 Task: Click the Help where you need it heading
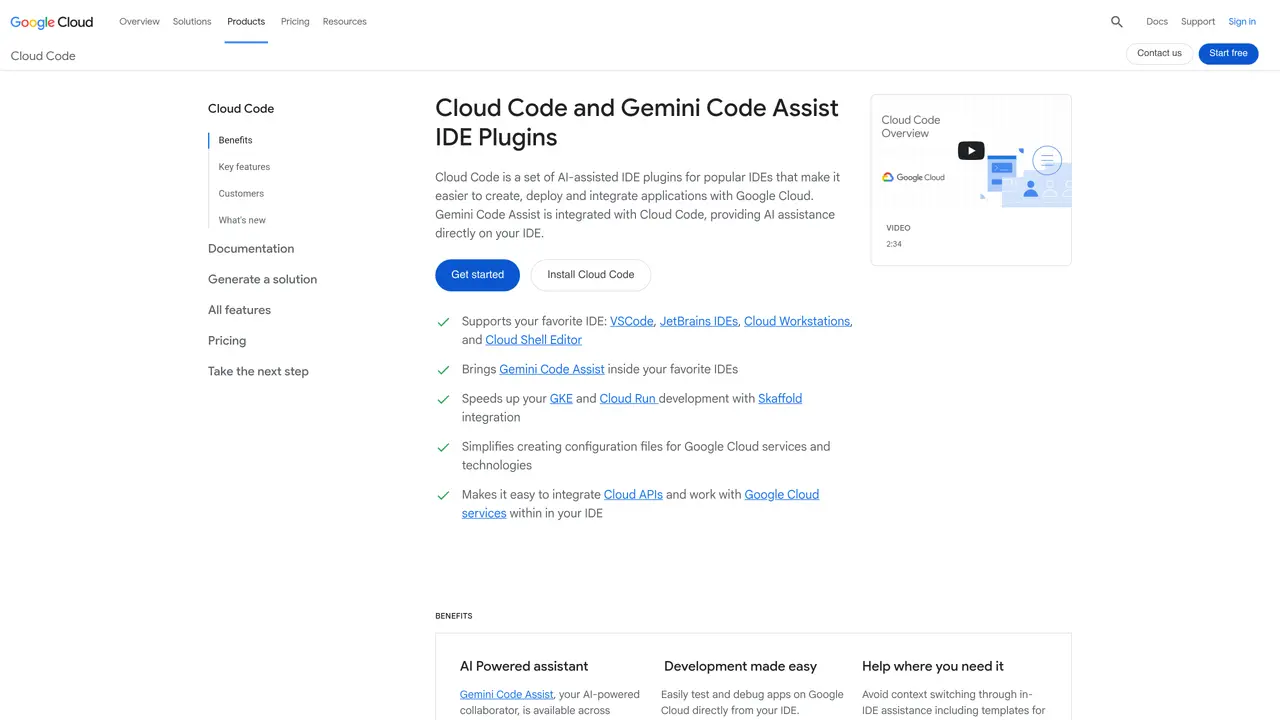point(933,666)
